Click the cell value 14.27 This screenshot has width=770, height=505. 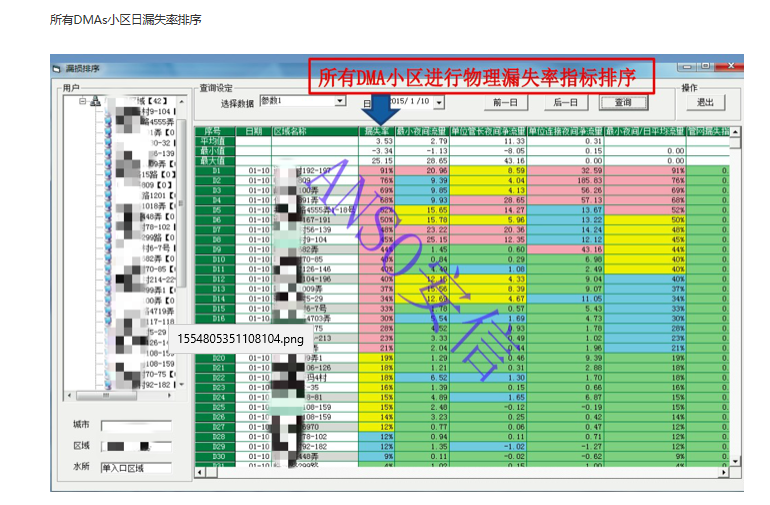(488, 210)
